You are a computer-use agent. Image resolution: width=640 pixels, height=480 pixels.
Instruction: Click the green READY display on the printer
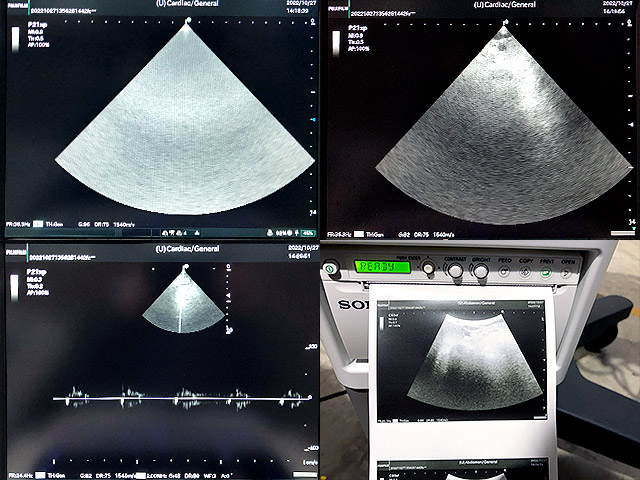pos(382,267)
